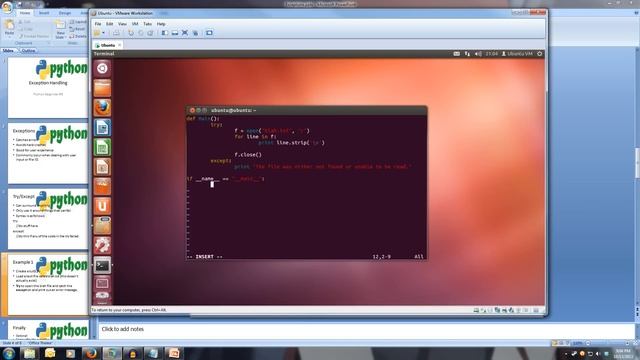Image resolution: width=640 pixels, height=360 pixels.
Task: Open LibreOffice Calc from Ubuntu launcher
Action: [102, 147]
